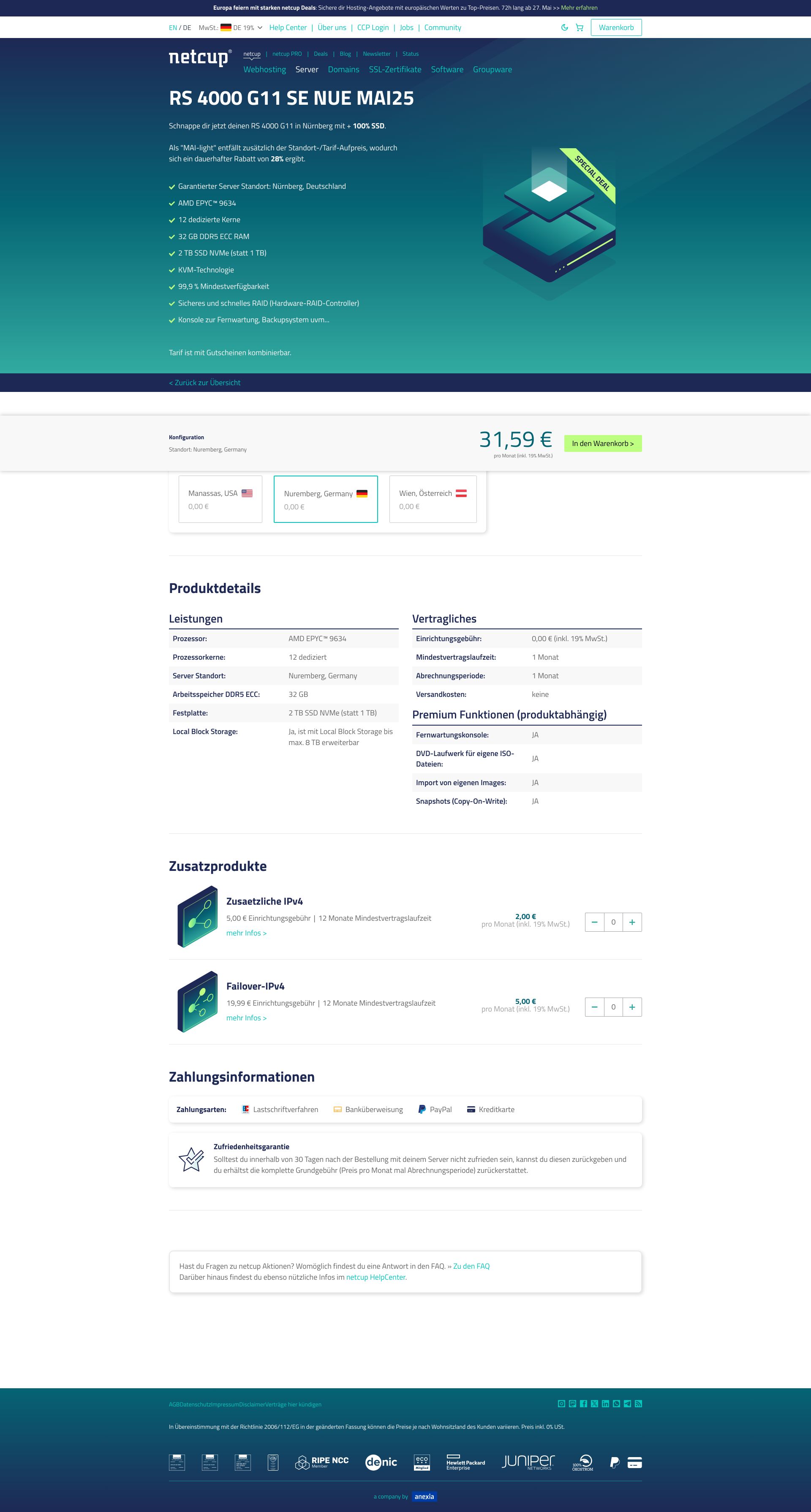811x1512 pixels.
Task: Open the Groupware menu
Action: tap(493, 69)
